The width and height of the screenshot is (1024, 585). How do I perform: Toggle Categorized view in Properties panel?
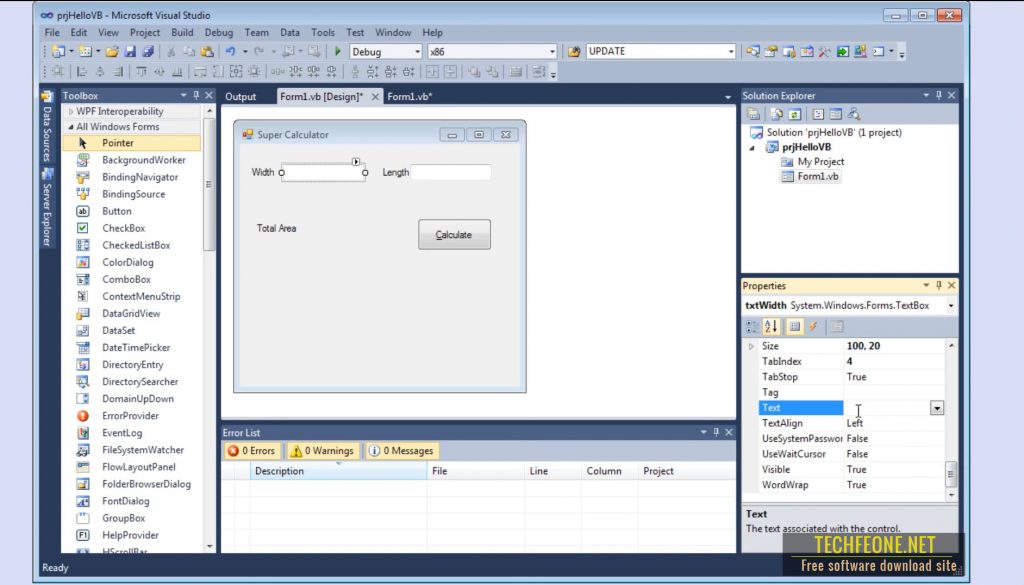click(752, 326)
